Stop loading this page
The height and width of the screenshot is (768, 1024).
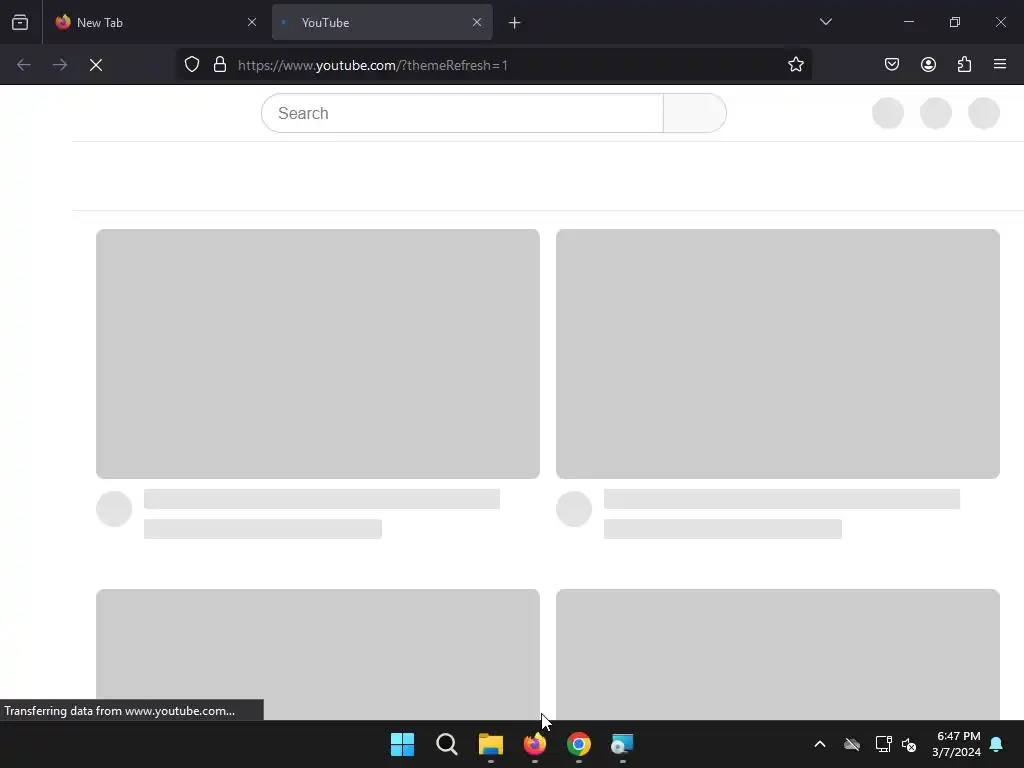coord(96,65)
